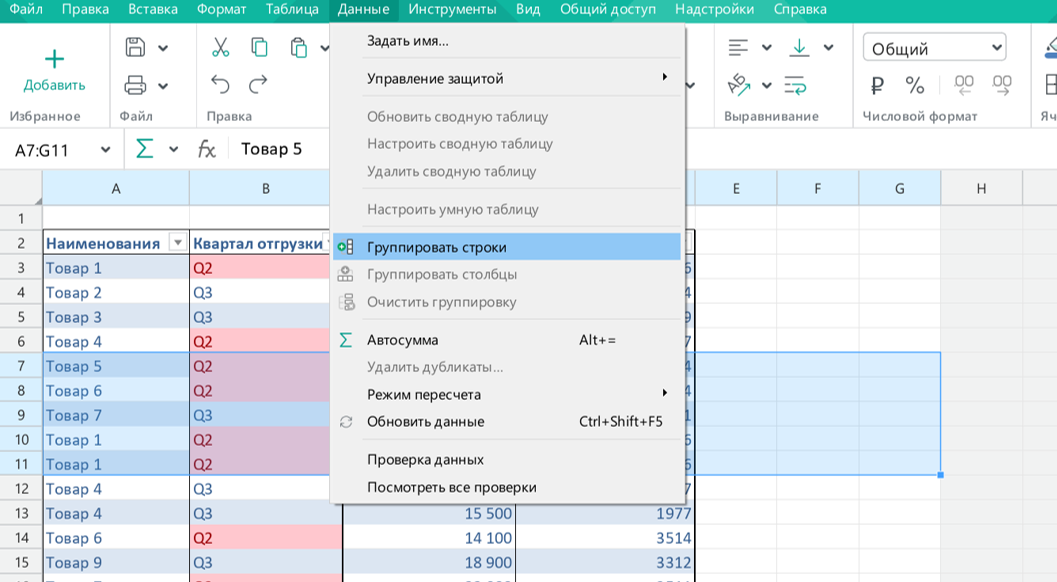Click the cell with value 18 900

pos(429,562)
